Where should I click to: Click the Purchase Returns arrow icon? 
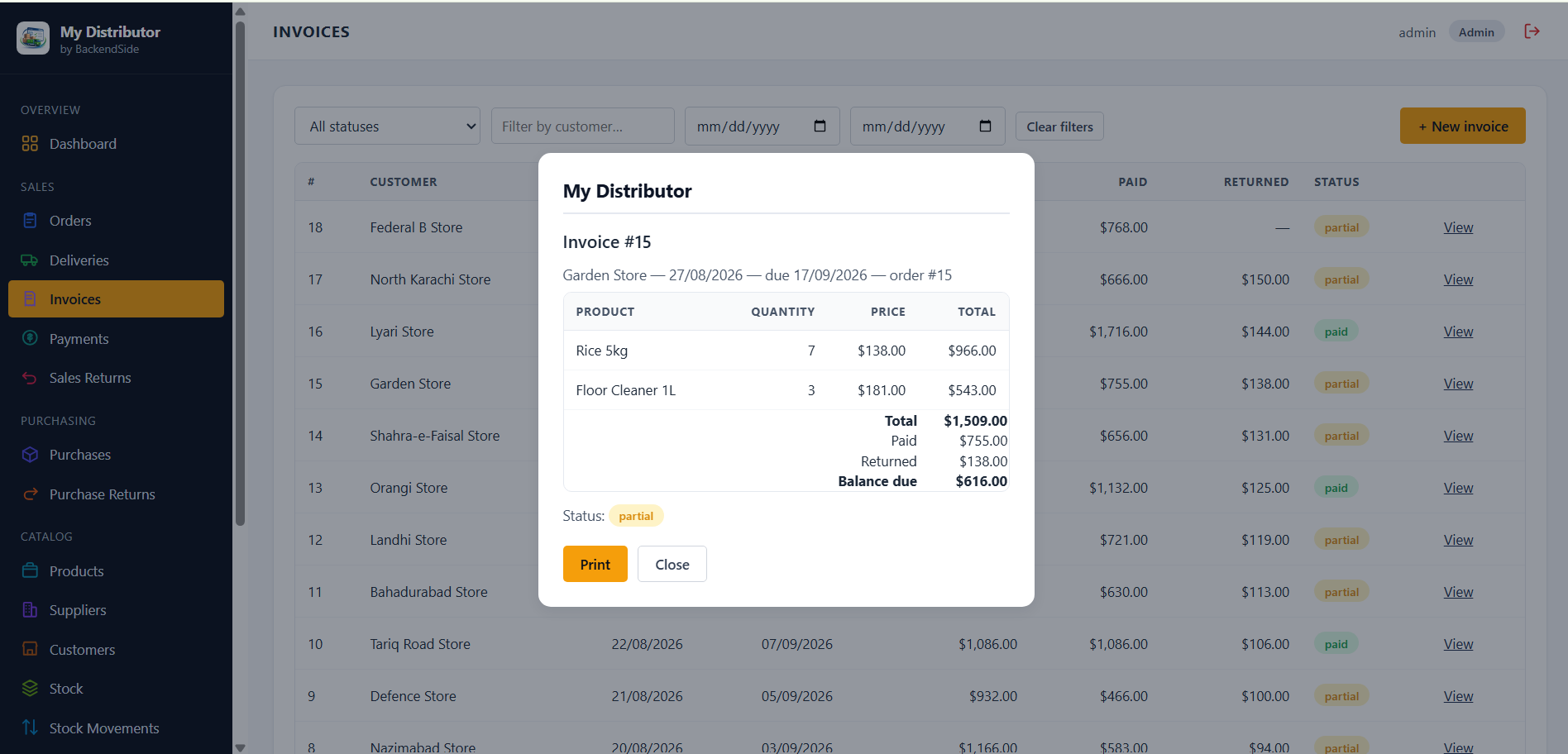(x=30, y=494)
